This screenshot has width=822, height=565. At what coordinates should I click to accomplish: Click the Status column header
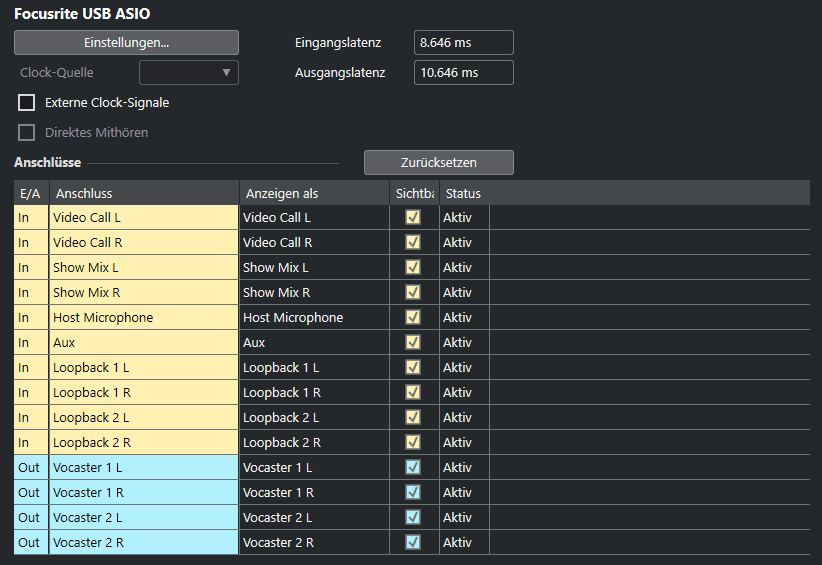tap(624, 193)
